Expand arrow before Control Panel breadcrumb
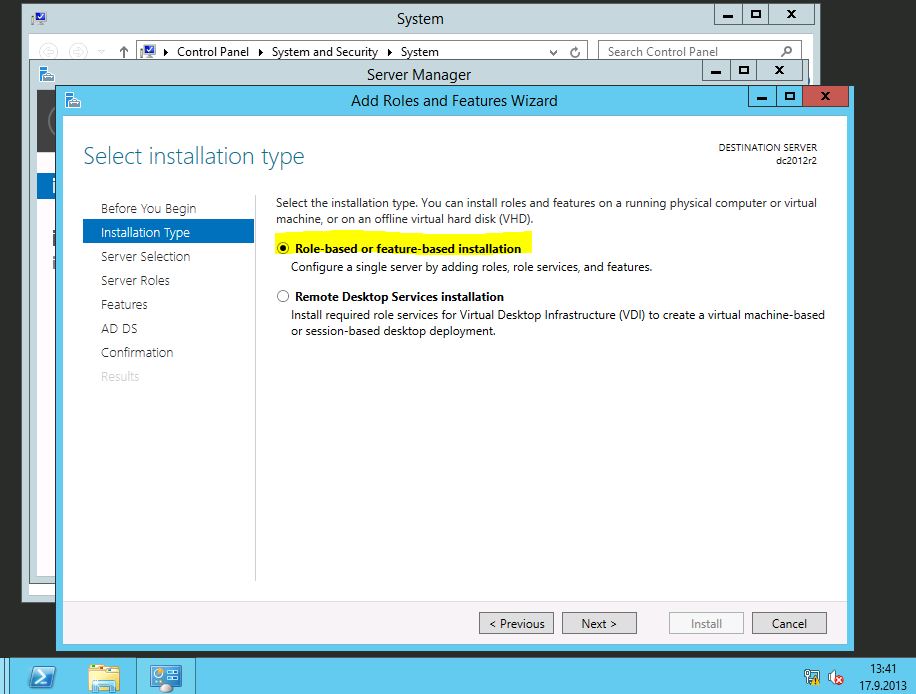The height and width of the screenshot is (694, 916). [165, 52]
